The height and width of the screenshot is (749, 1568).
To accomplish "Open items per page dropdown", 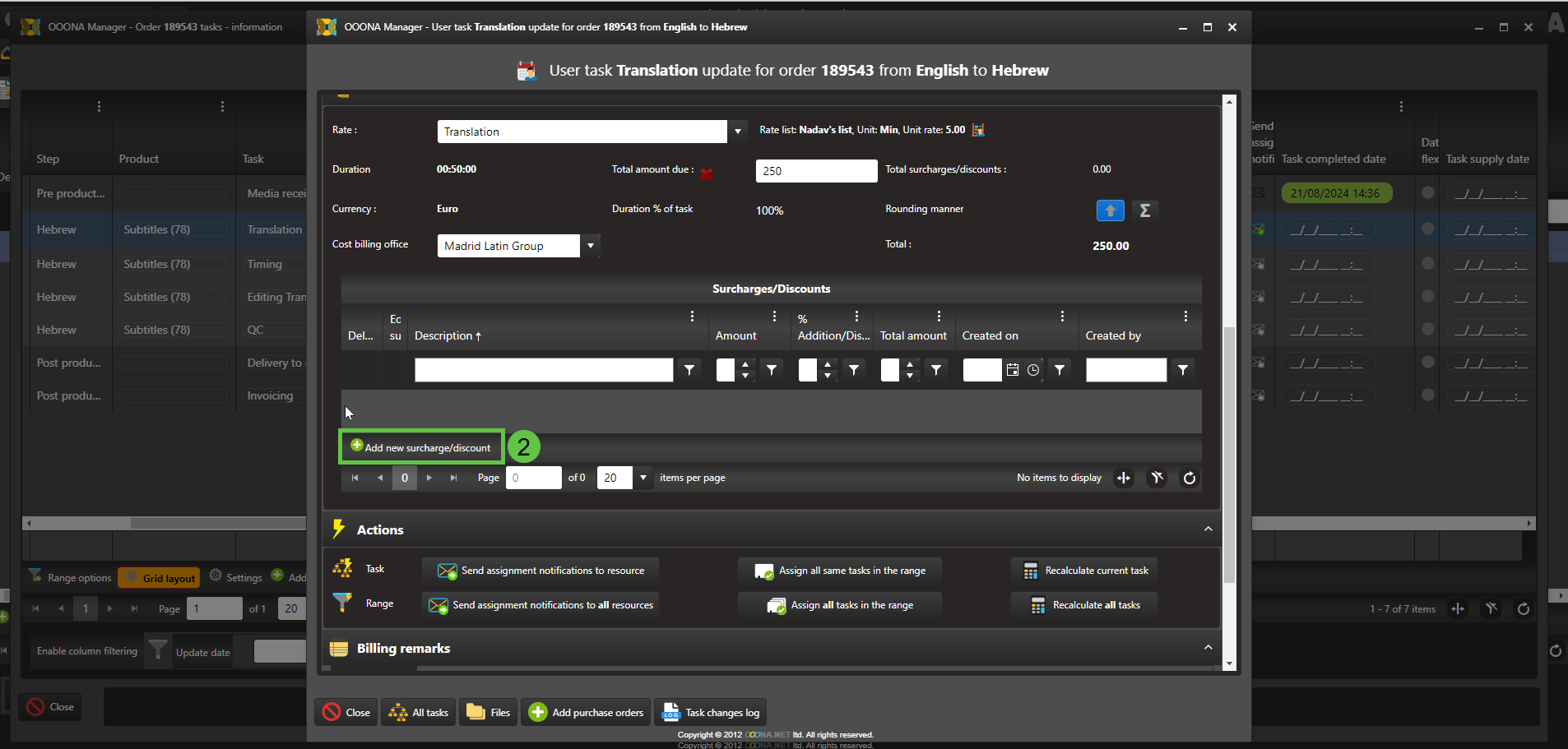I will (x=643, y=478).
